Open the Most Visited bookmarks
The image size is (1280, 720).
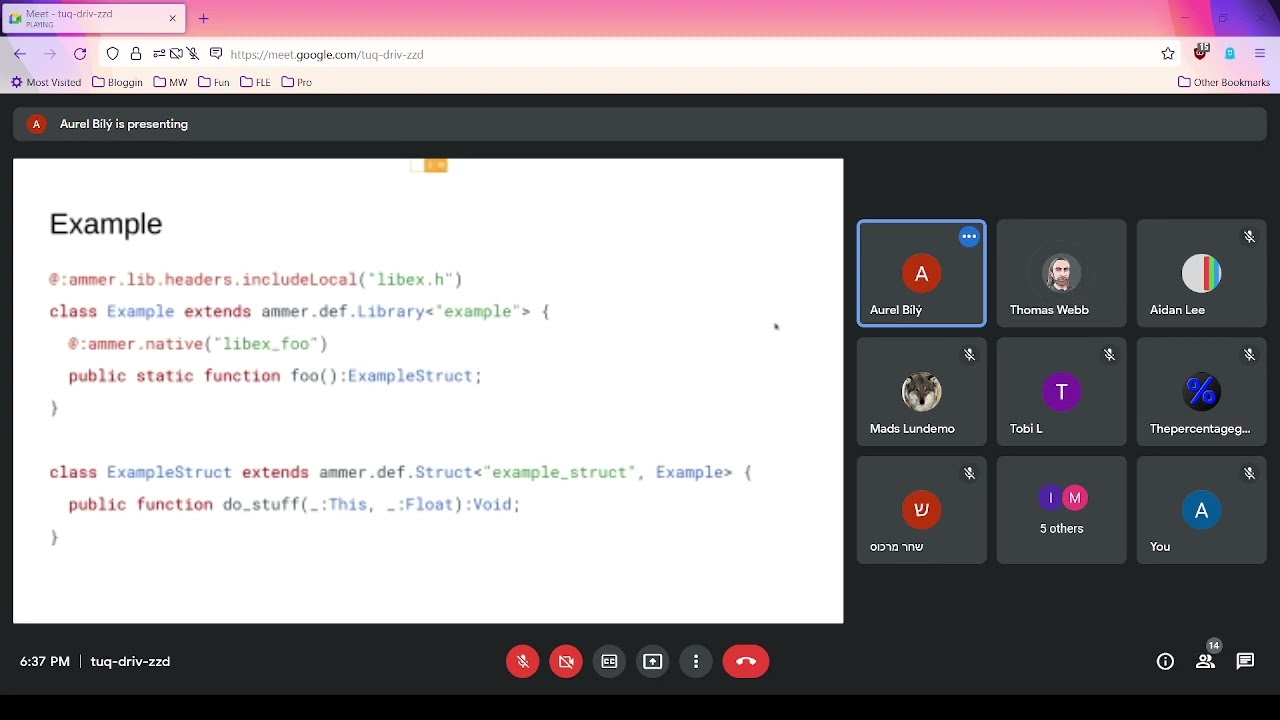pyautogui.click(x=46, y=83)
